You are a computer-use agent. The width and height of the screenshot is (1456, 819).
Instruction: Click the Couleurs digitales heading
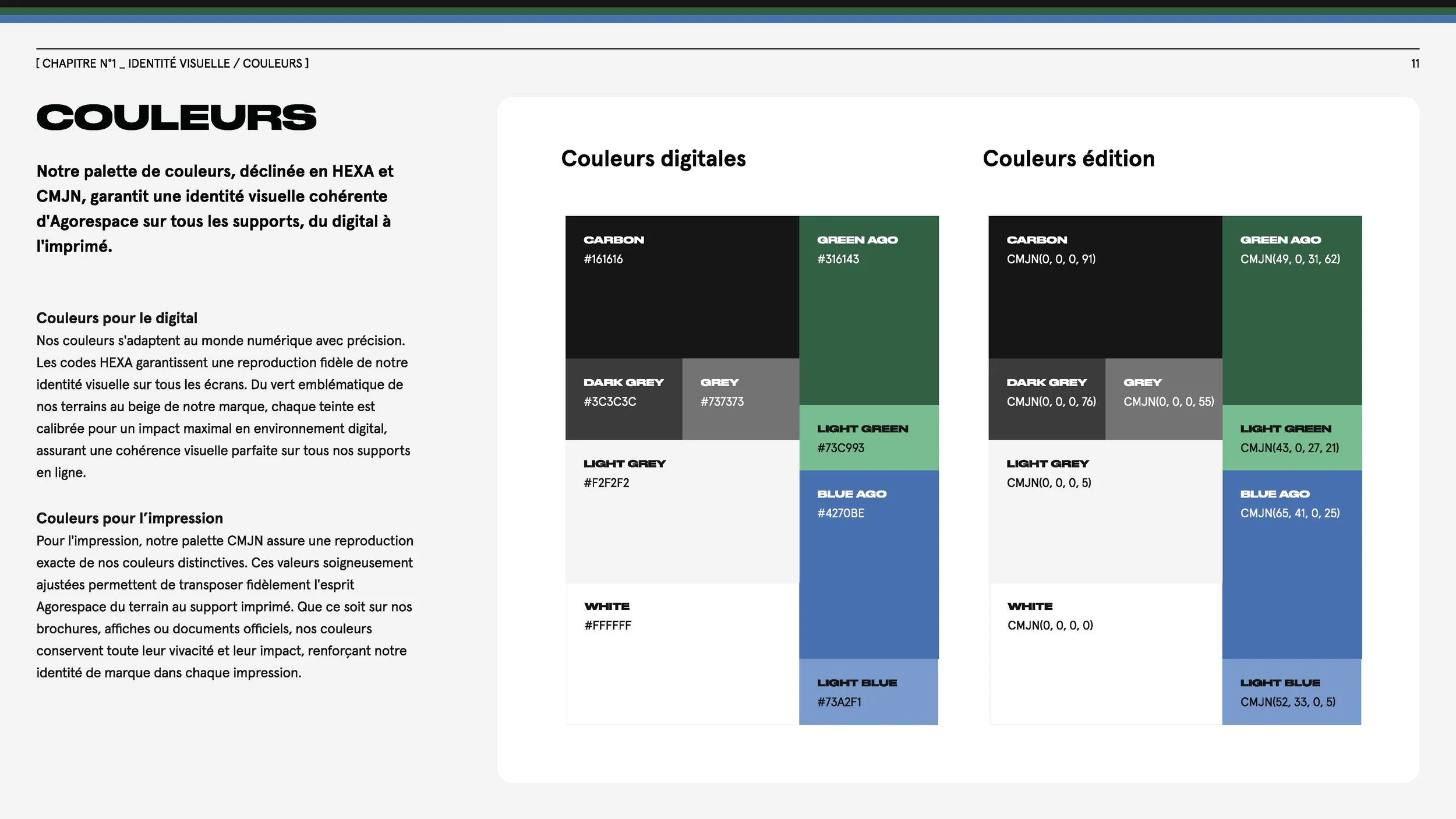click(653, 158)
